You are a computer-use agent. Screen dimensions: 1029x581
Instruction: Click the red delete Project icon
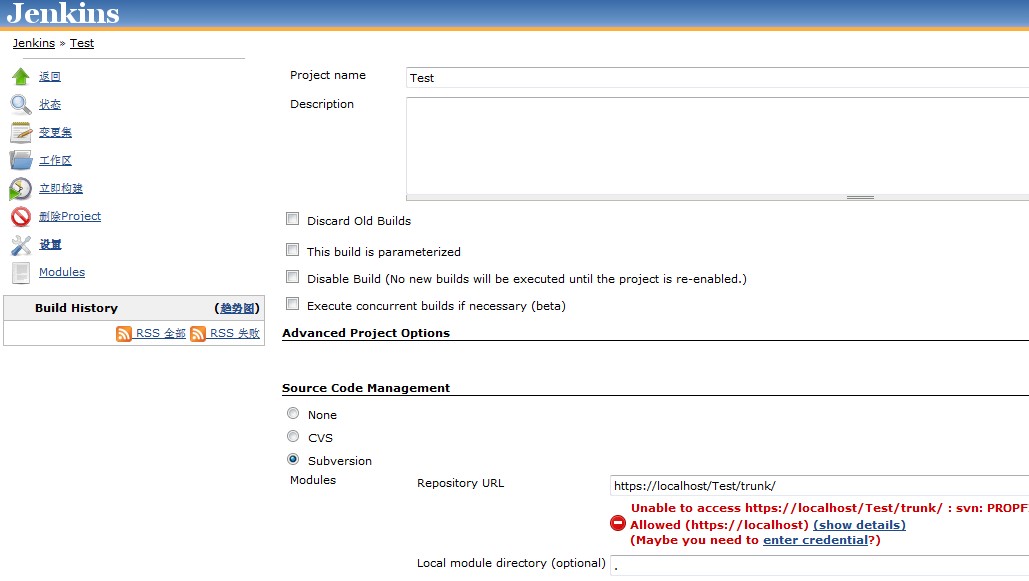(20, 217)
